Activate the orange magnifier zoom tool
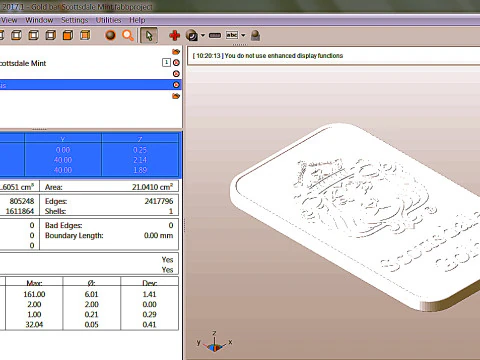480x360 pixels. [x=128, y=35]
